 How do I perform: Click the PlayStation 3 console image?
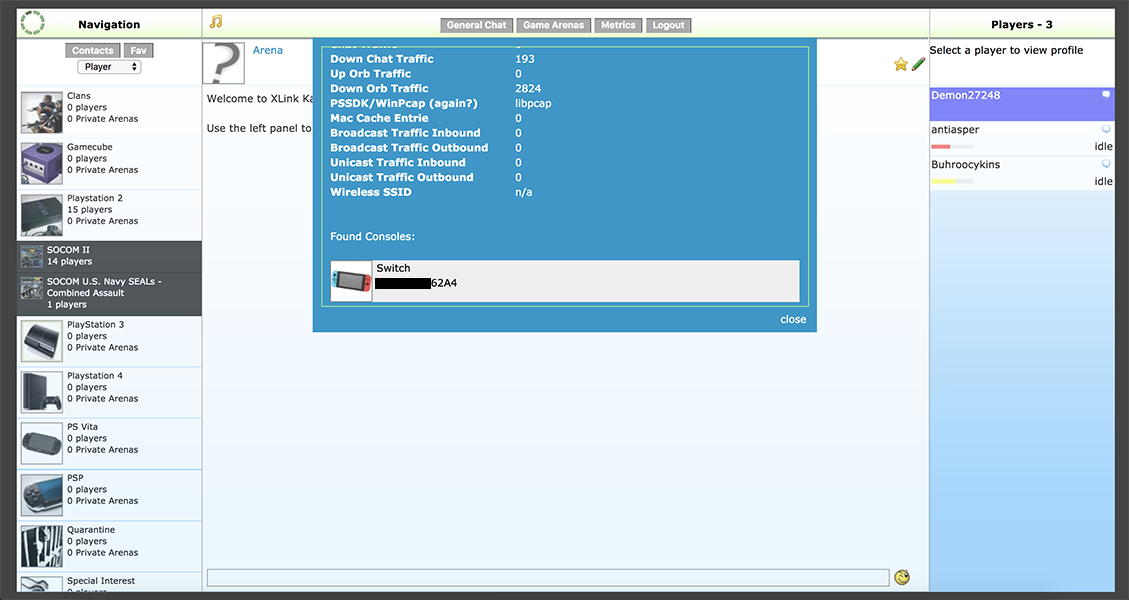(42, 341)
